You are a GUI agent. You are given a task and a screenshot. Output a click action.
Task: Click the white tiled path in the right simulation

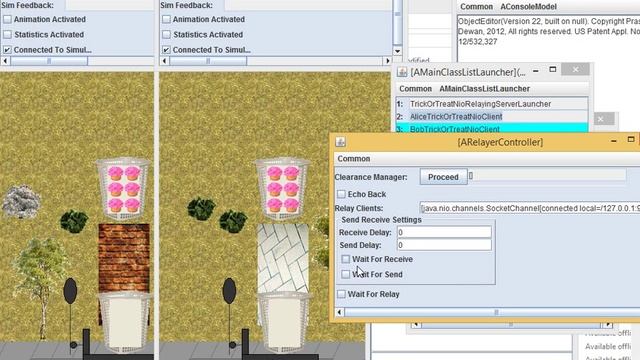click(283, 258)
